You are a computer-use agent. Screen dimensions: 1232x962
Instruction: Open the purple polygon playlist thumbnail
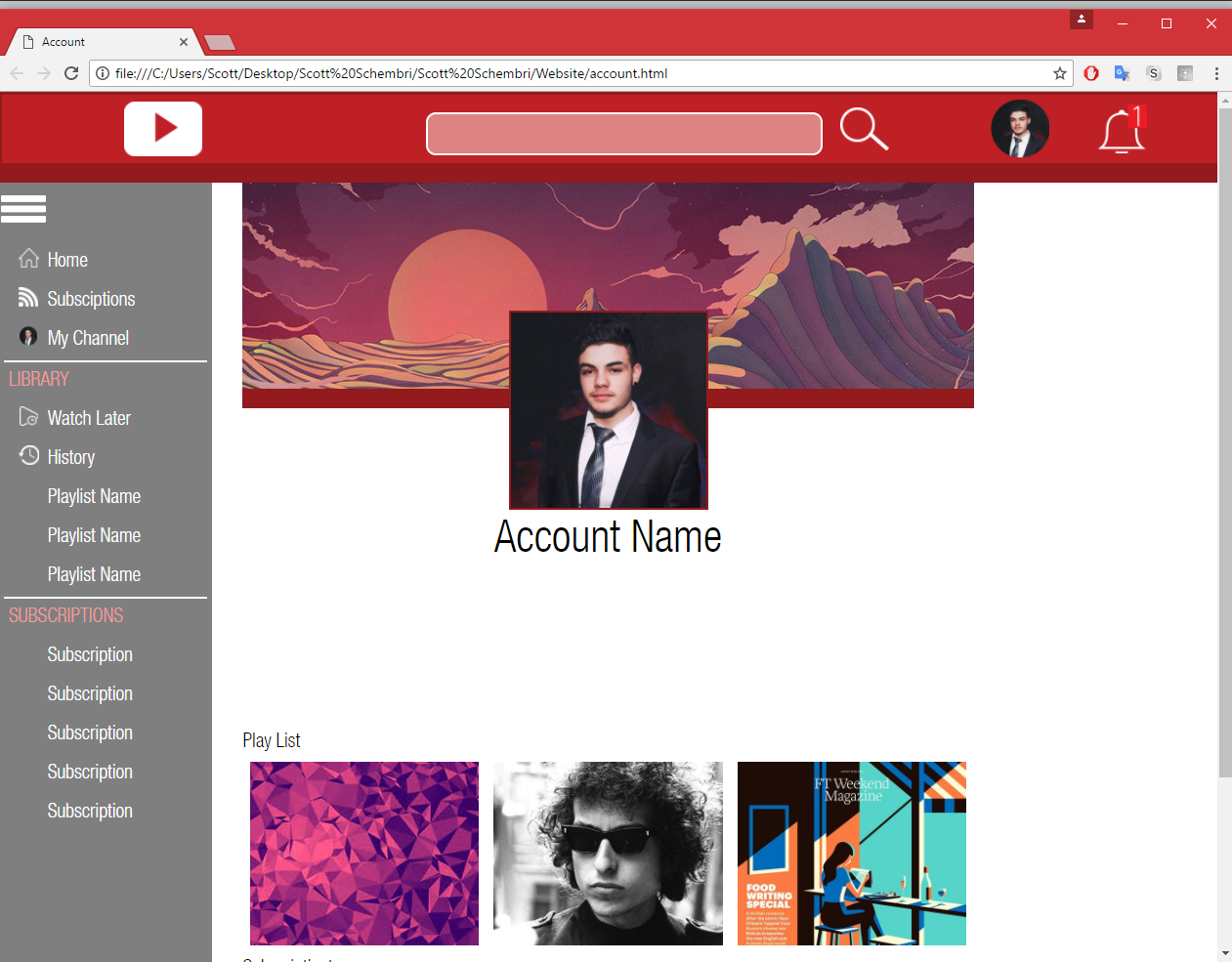point(364,854)
